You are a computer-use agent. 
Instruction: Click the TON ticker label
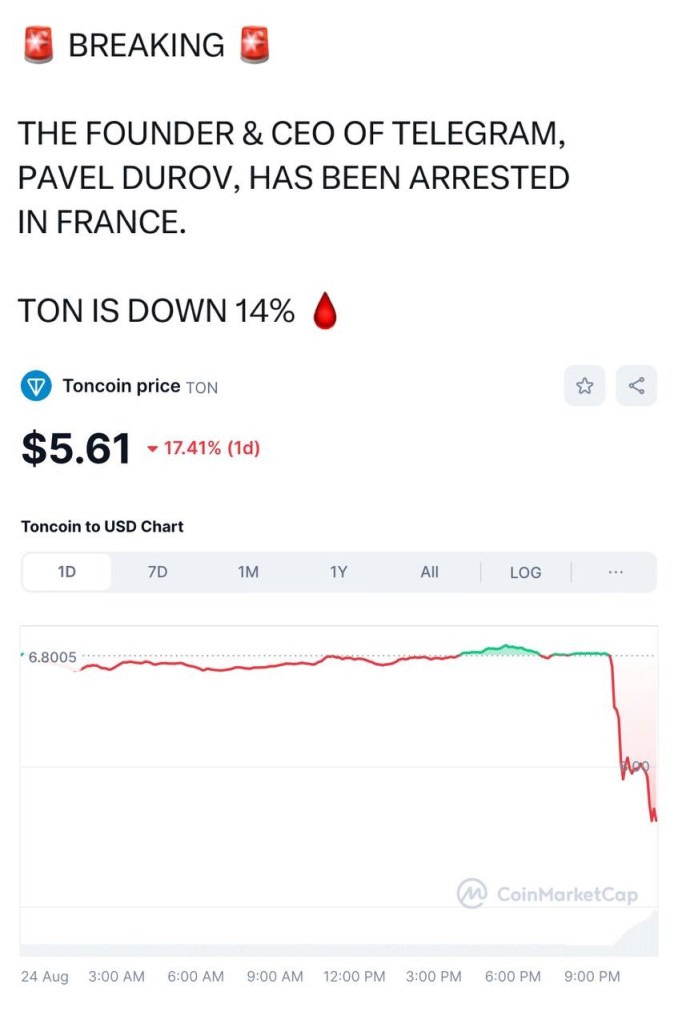click(202, 387)
